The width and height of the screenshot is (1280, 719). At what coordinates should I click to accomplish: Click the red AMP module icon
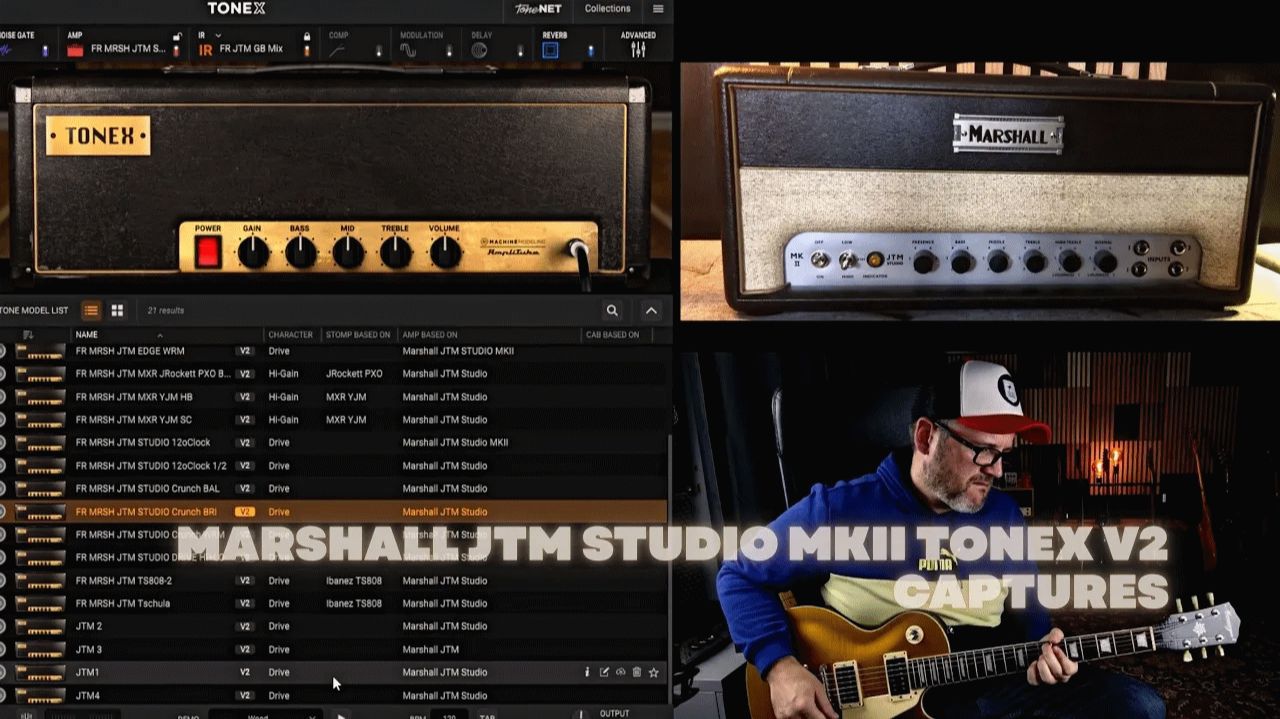(75, 50)
